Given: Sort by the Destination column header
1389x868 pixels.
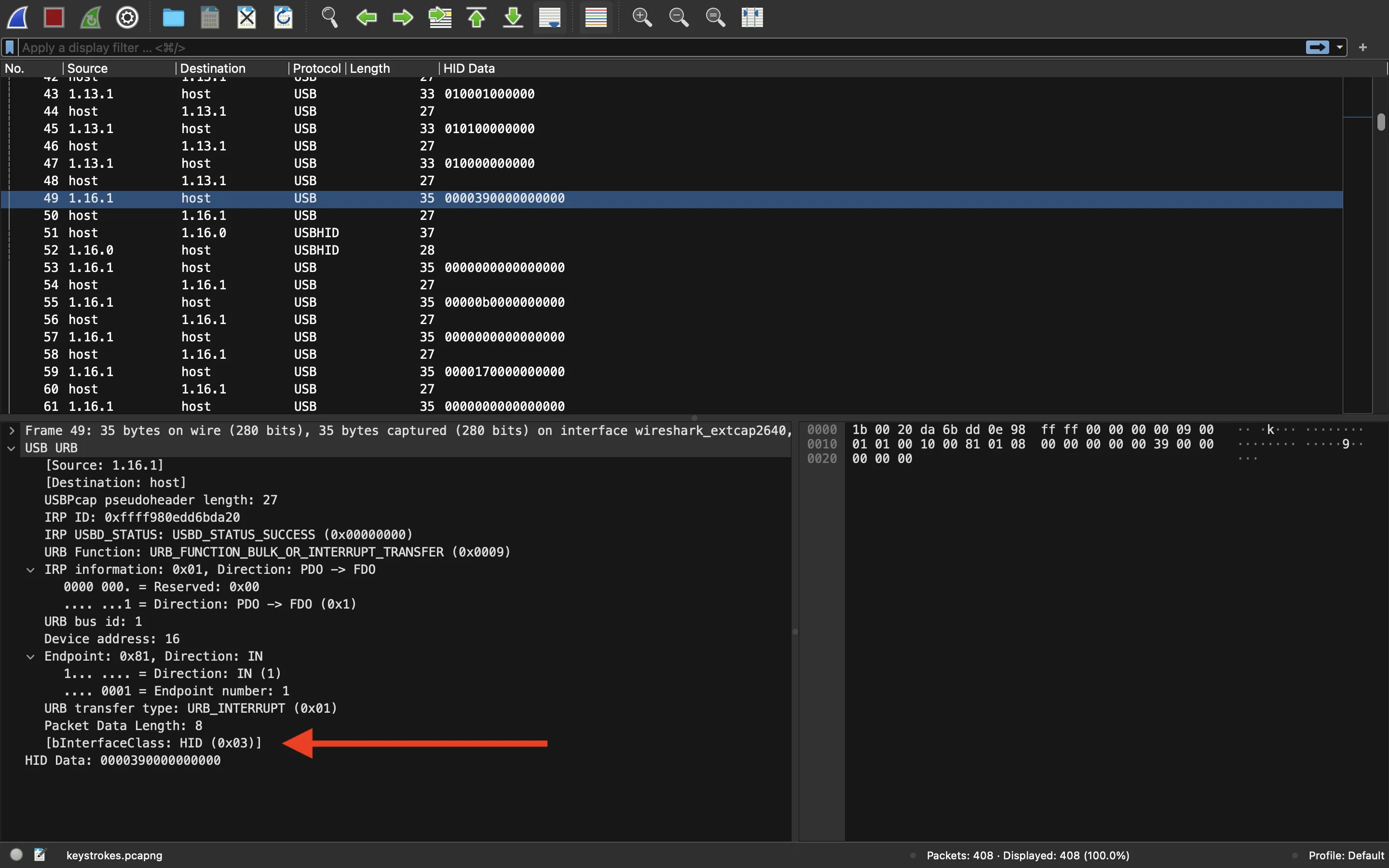Looking at the screenshot, I should tap(232, 68).
